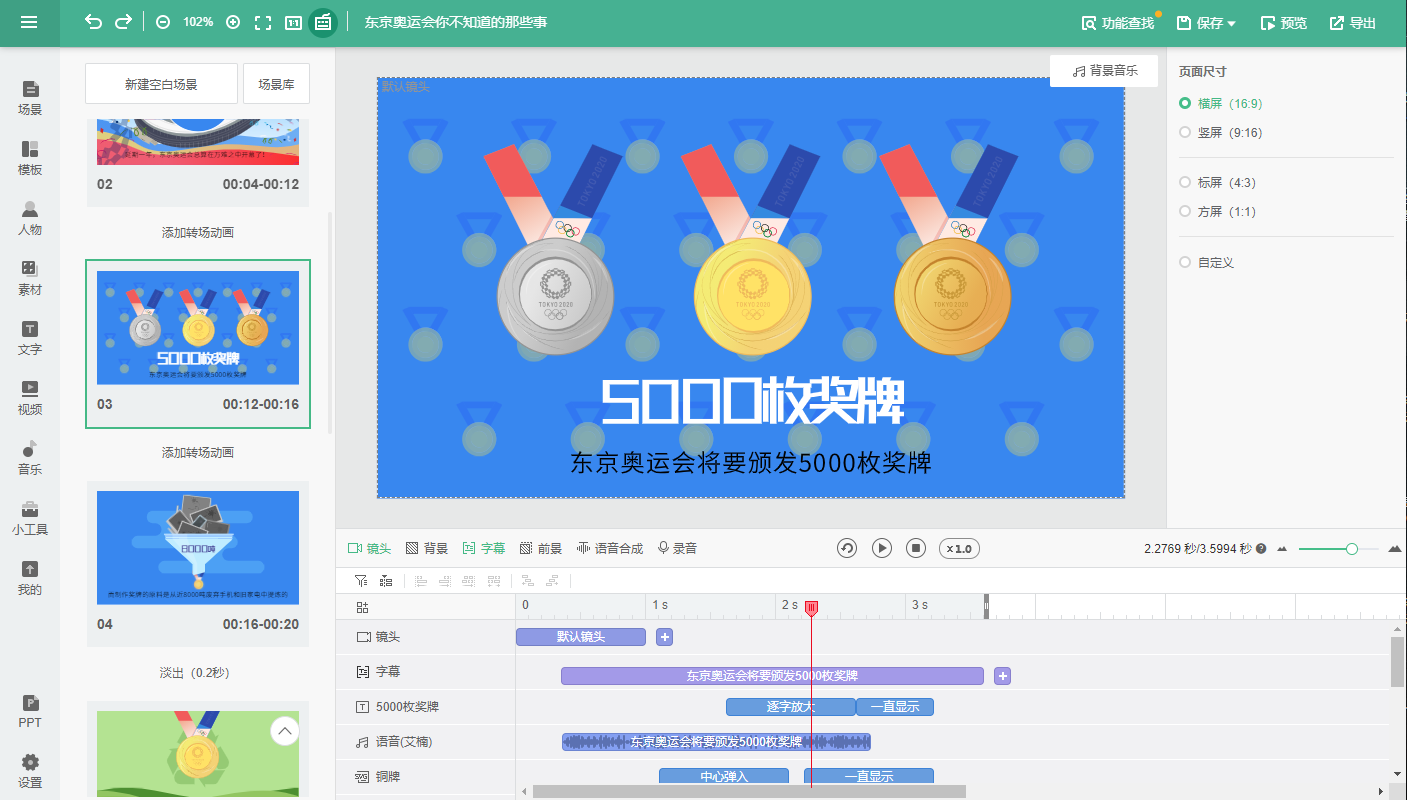Open 功能查找 search
The height and width of the screenshot is (800, 1407).
1118,23
